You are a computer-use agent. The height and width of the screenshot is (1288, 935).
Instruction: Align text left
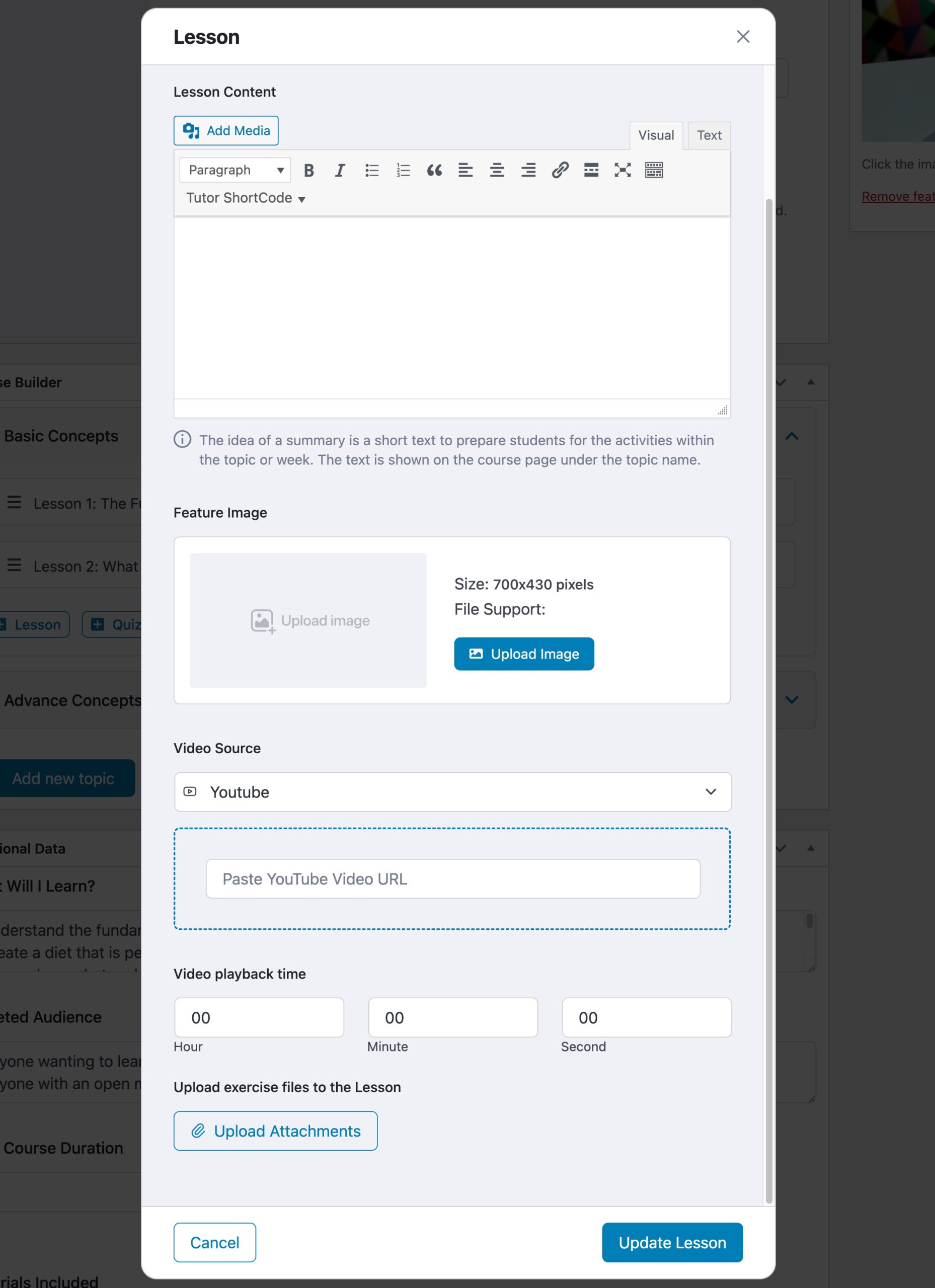point(465,171)
